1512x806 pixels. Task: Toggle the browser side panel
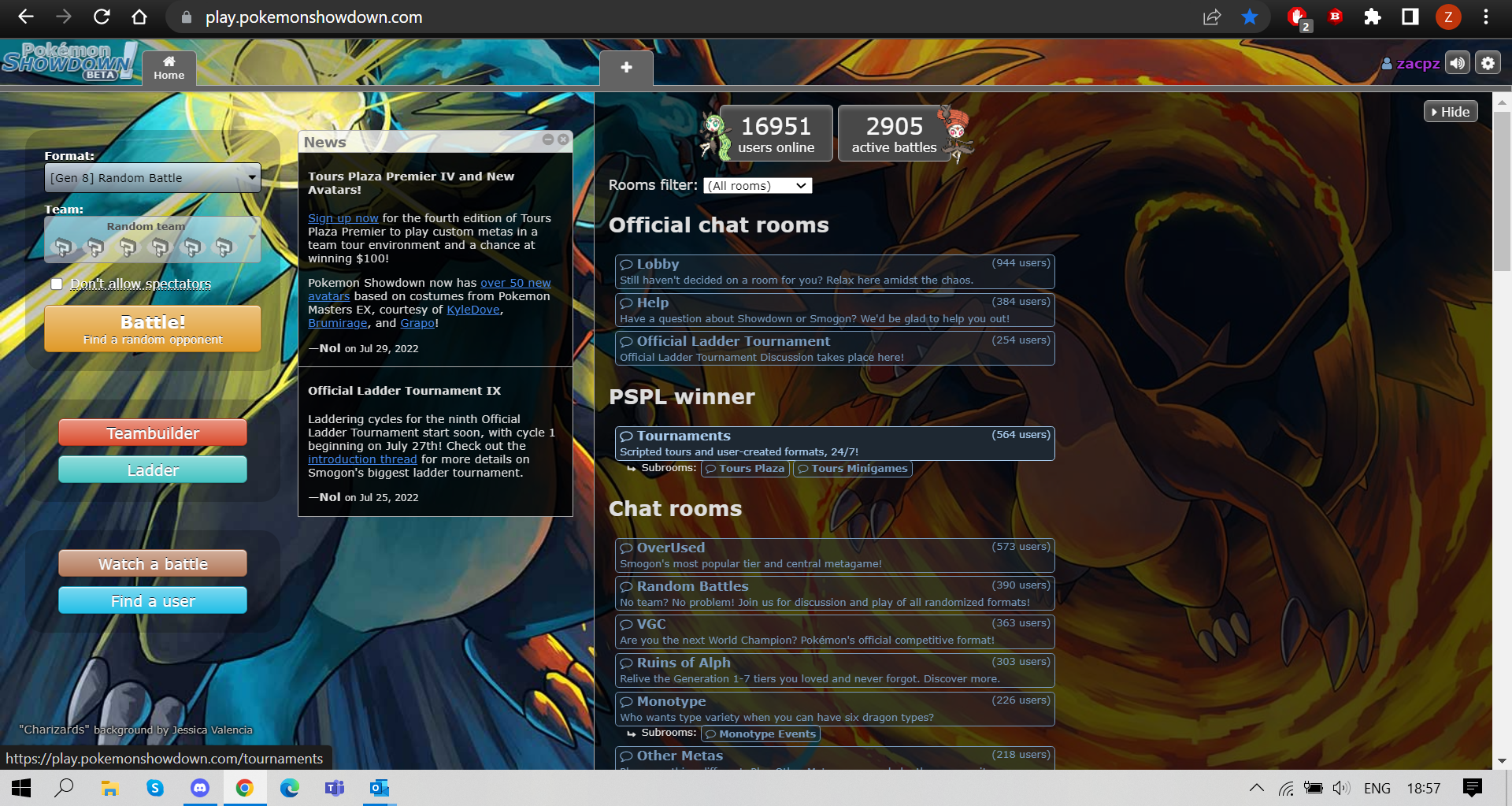pos(1410,17)
